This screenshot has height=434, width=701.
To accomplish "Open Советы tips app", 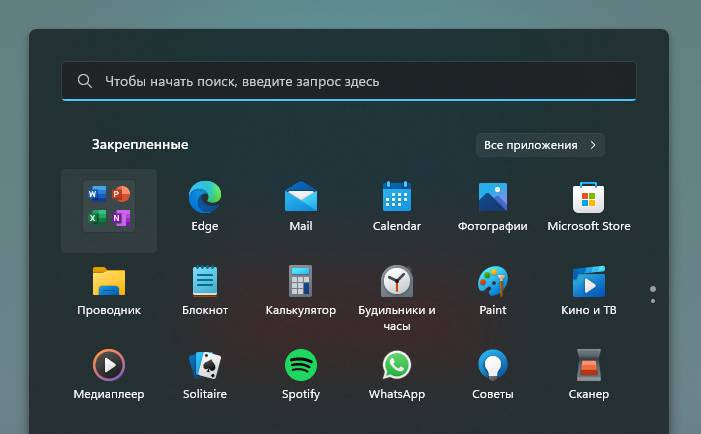I will (x=493, y=375).
